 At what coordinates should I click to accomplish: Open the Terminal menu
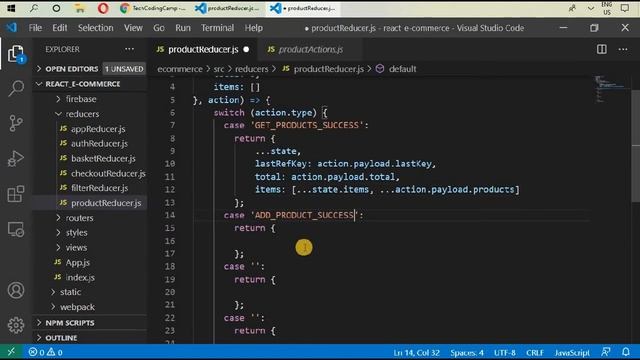[217, 28]
